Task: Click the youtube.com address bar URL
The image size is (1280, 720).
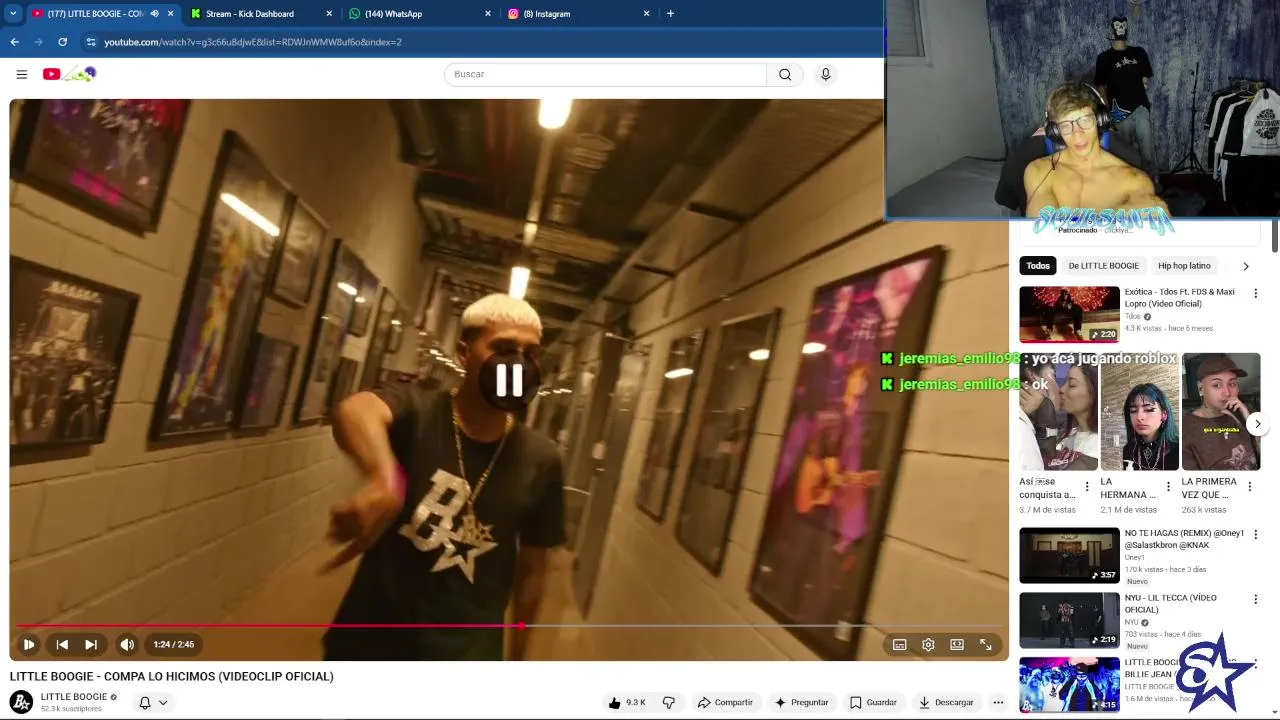Action: [252, 42]
